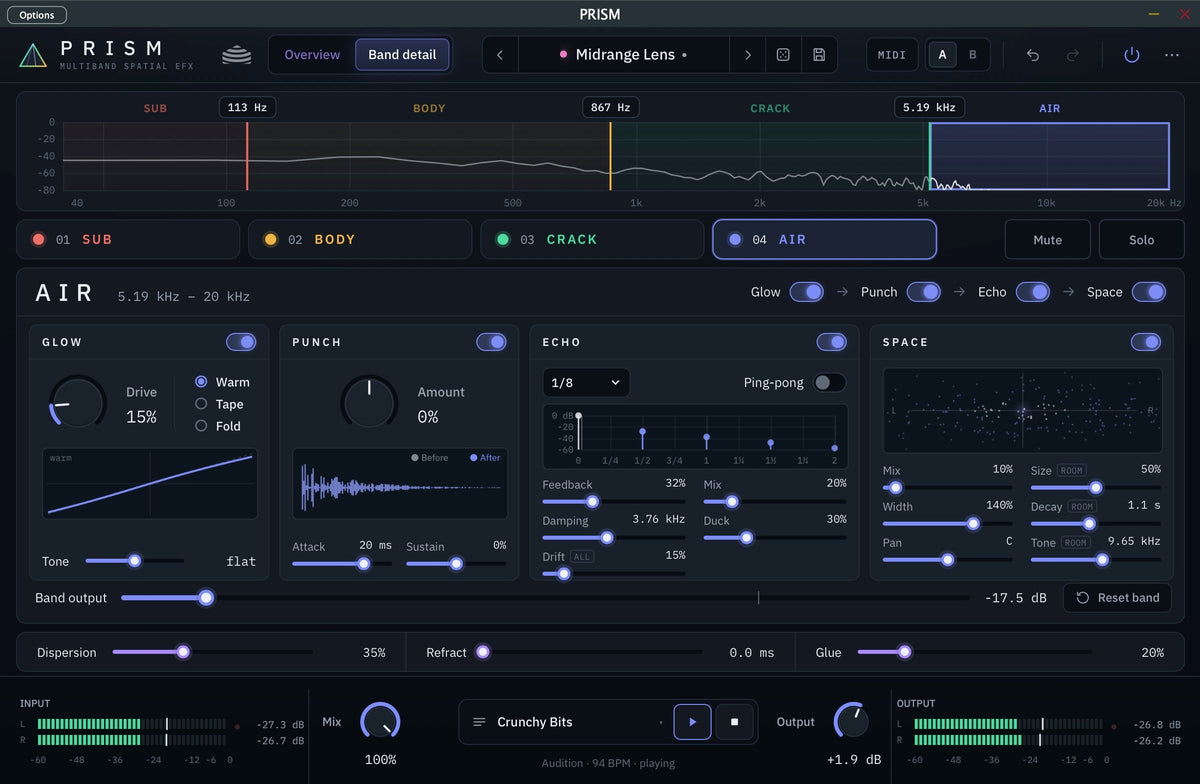Select the A comparison slot

tap(942, 55)
